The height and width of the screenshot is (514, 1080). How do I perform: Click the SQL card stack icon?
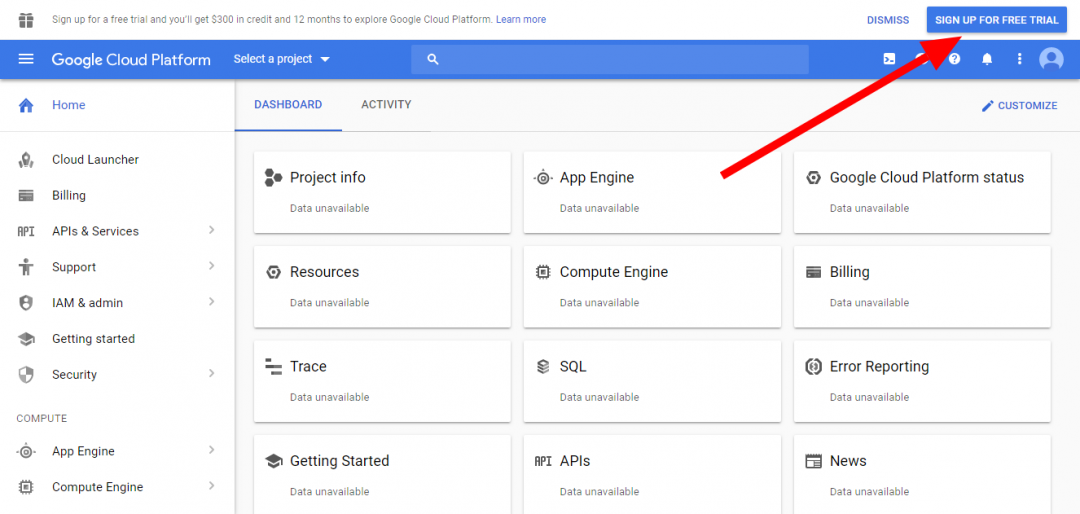(x=543, y=367)
